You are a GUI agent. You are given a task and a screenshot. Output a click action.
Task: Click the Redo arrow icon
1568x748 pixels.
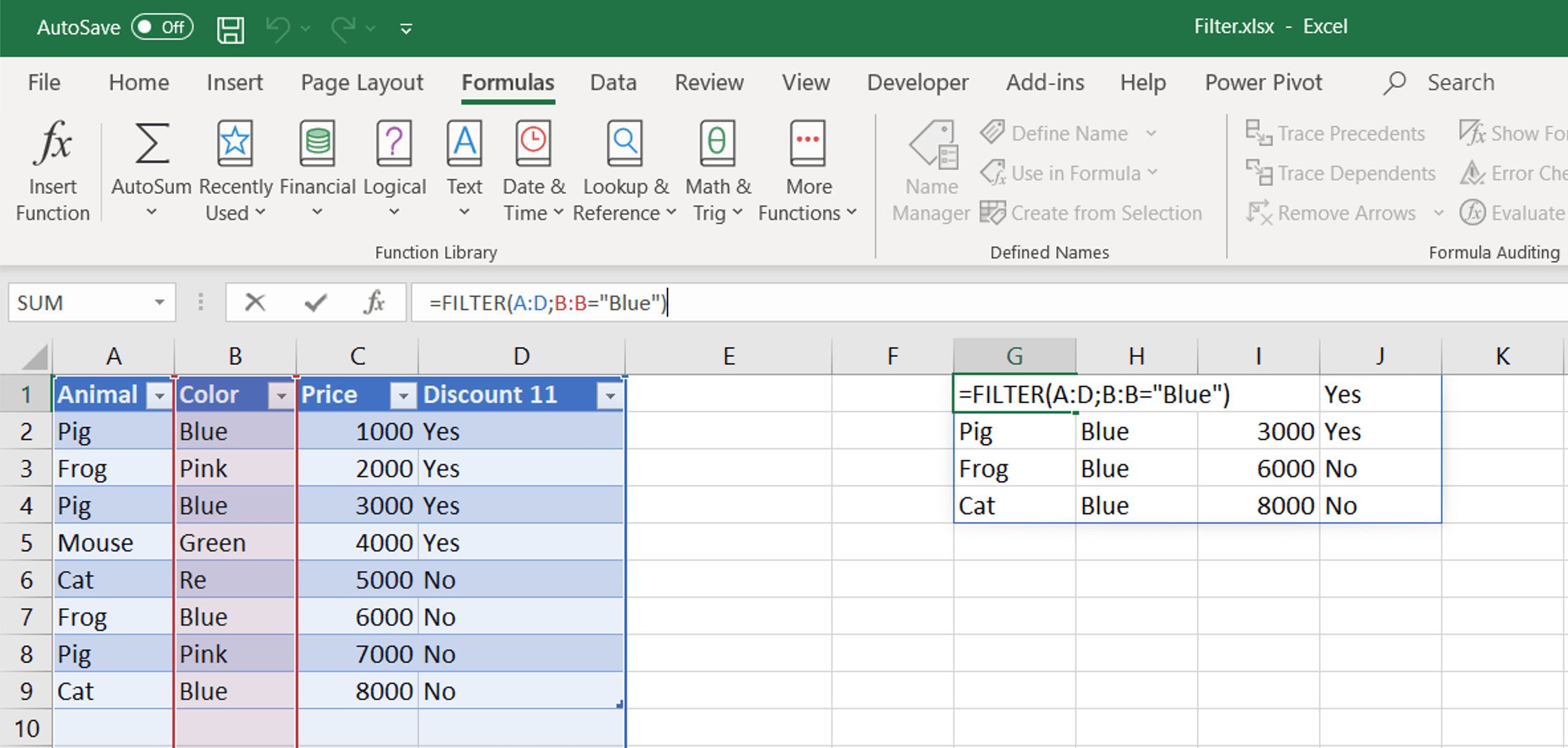[343, 29]
